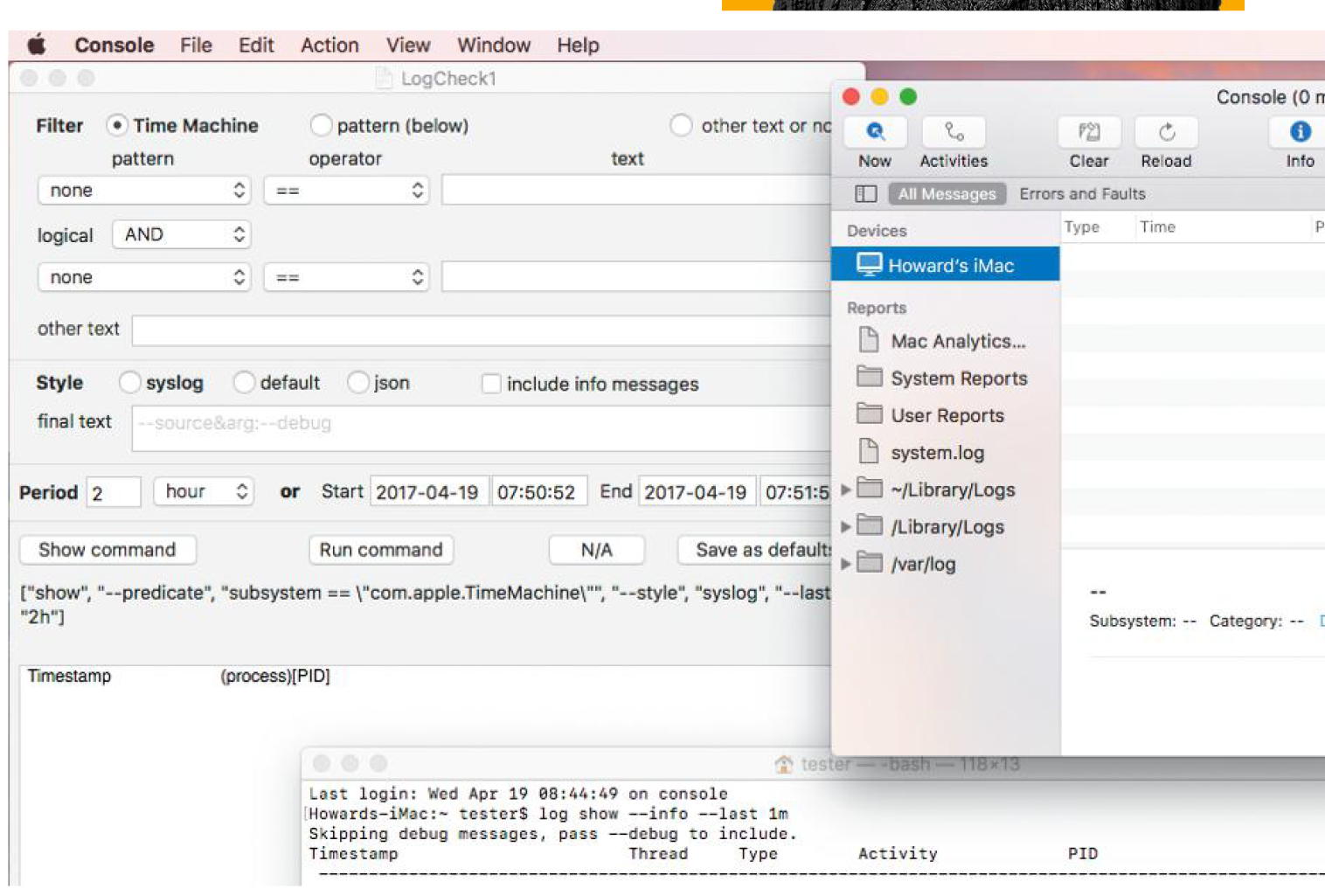Click the Howard's iMac device icon

click(869, 264)
